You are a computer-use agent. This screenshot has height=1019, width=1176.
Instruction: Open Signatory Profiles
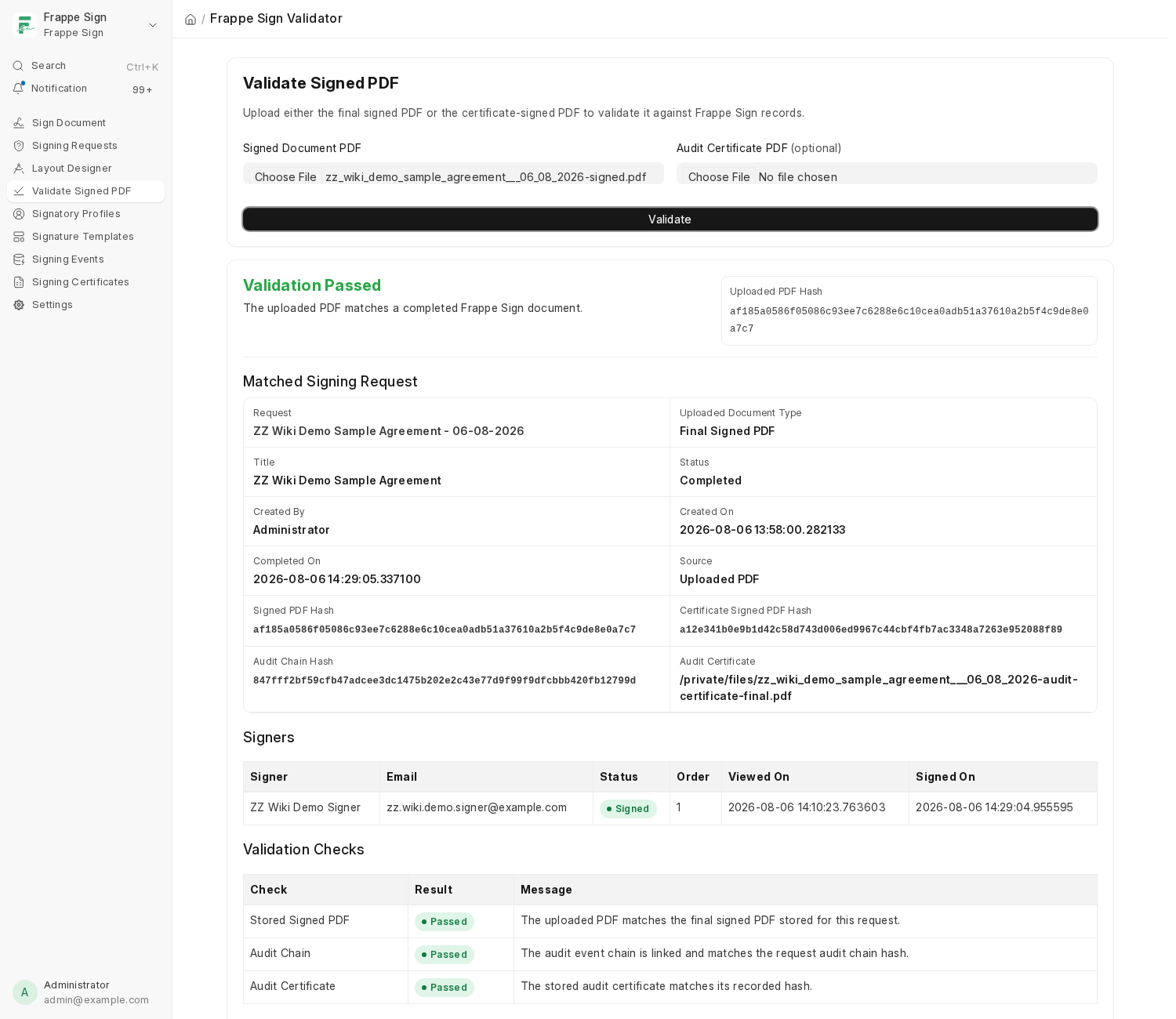[x=86, y=214]
